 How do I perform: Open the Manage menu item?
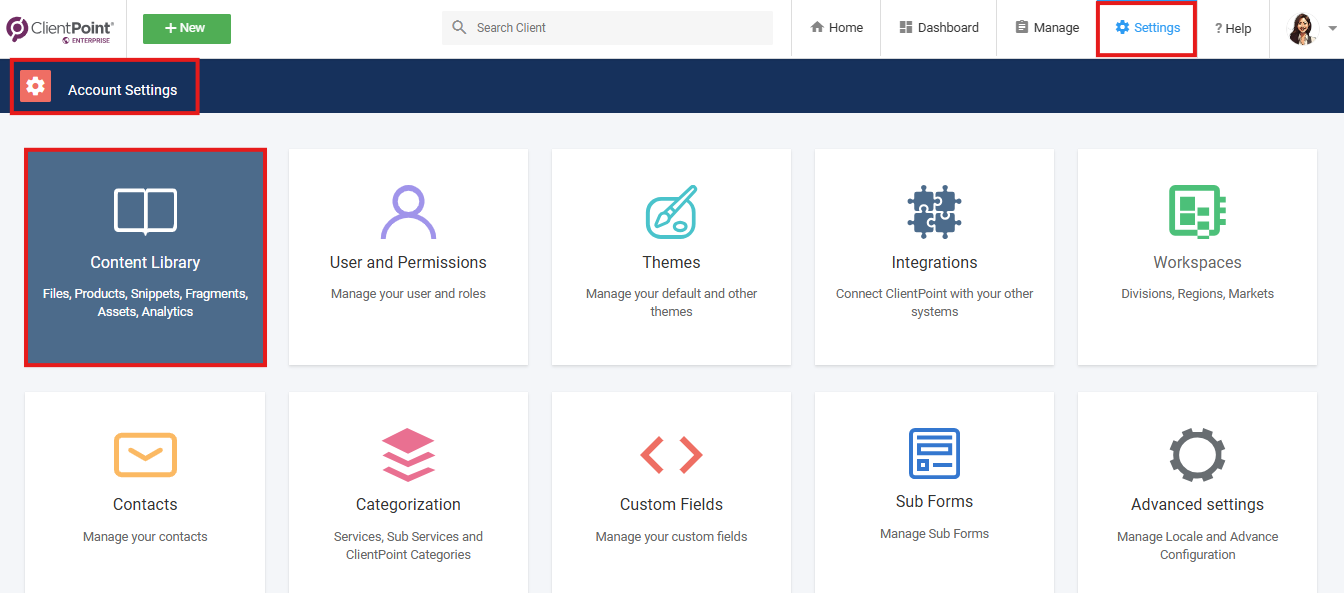1047,28
